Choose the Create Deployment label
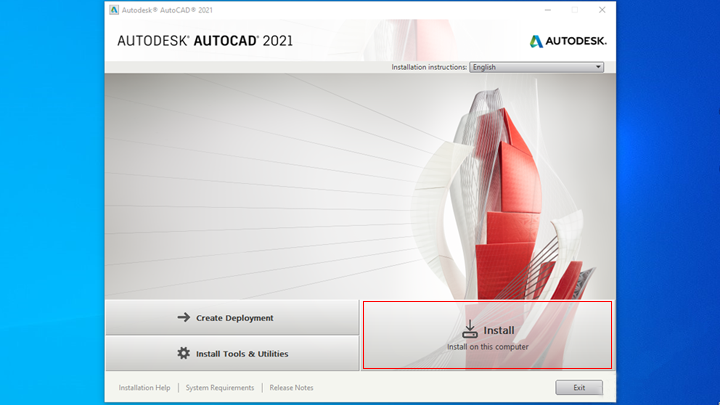 tap(234, 318)
